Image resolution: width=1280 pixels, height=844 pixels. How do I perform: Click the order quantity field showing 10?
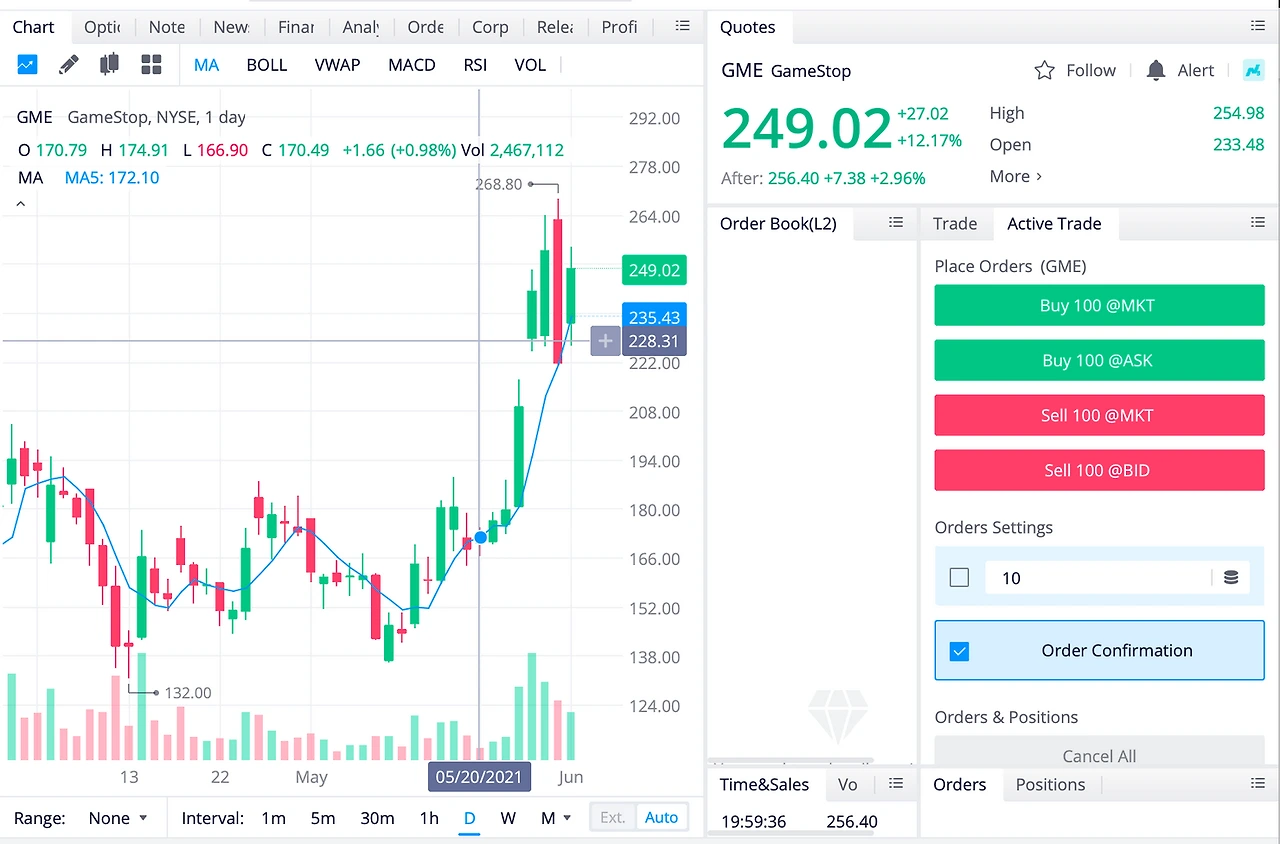point(1098,577)
